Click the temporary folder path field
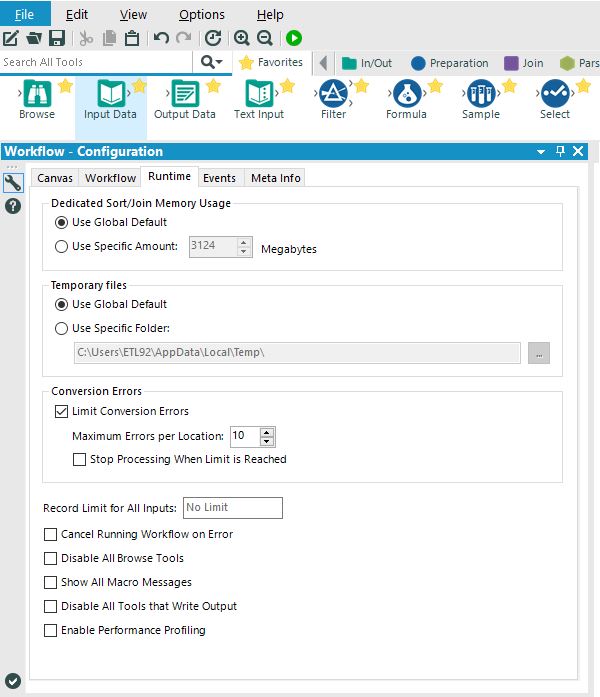Viewport: 600px width, 697px height. (297, 353)
